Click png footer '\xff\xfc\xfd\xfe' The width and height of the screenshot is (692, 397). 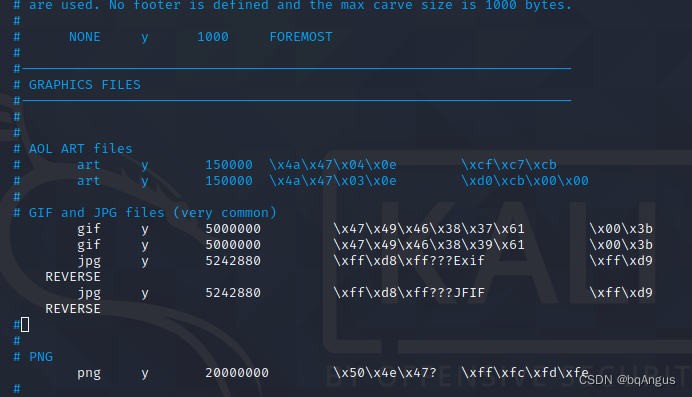pos(525,373)
